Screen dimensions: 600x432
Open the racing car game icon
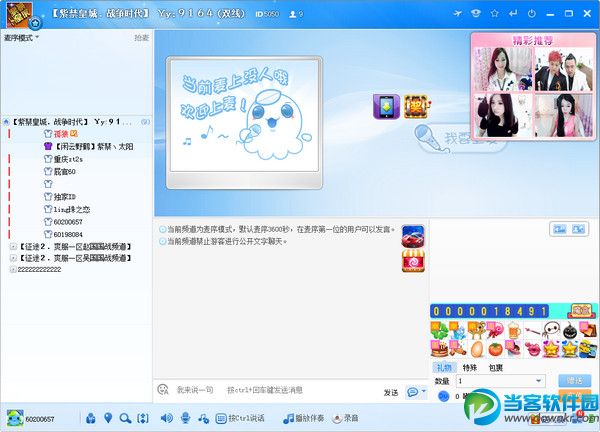tap(413, 236)
